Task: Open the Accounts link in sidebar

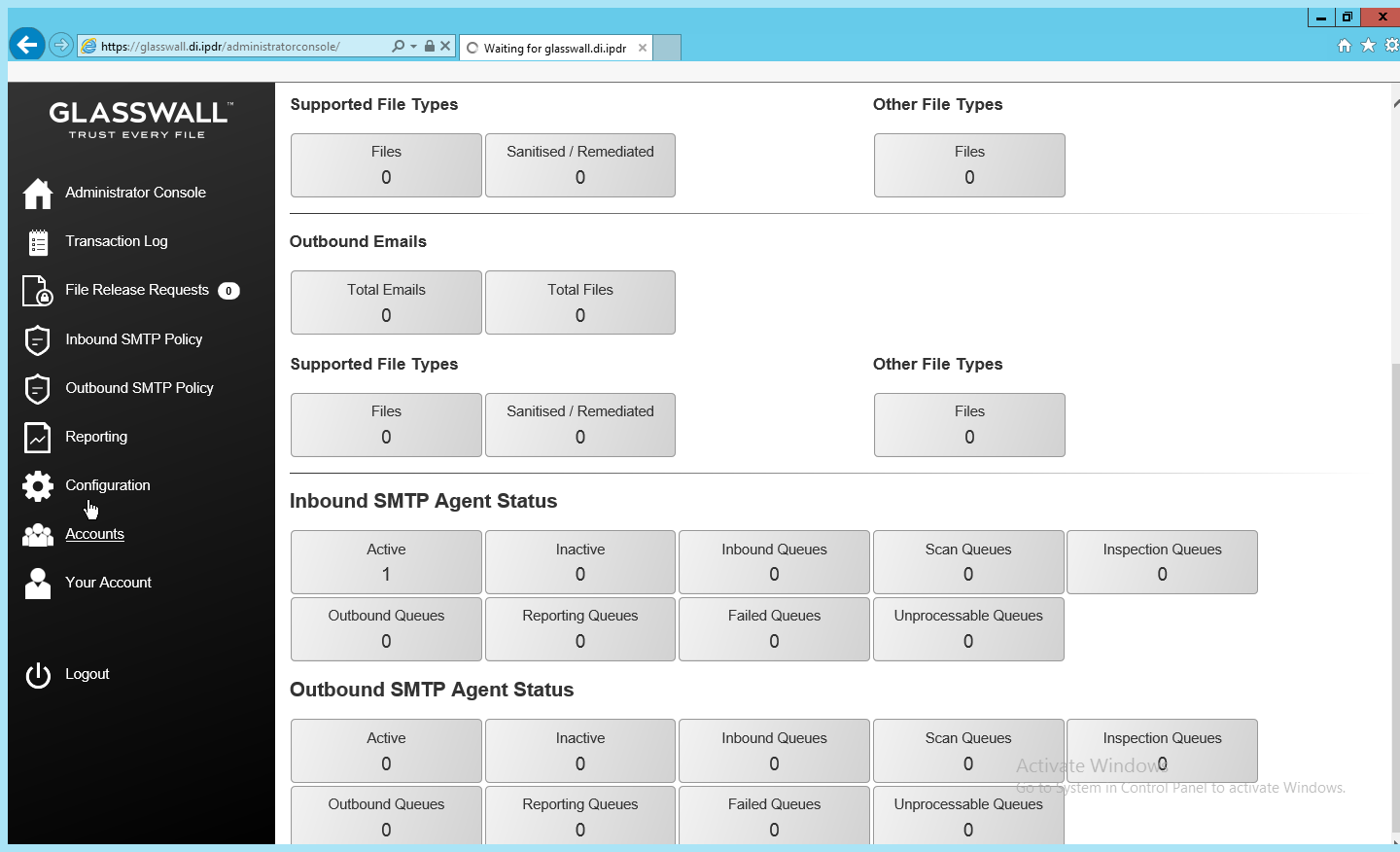Action: click(94, 534)
